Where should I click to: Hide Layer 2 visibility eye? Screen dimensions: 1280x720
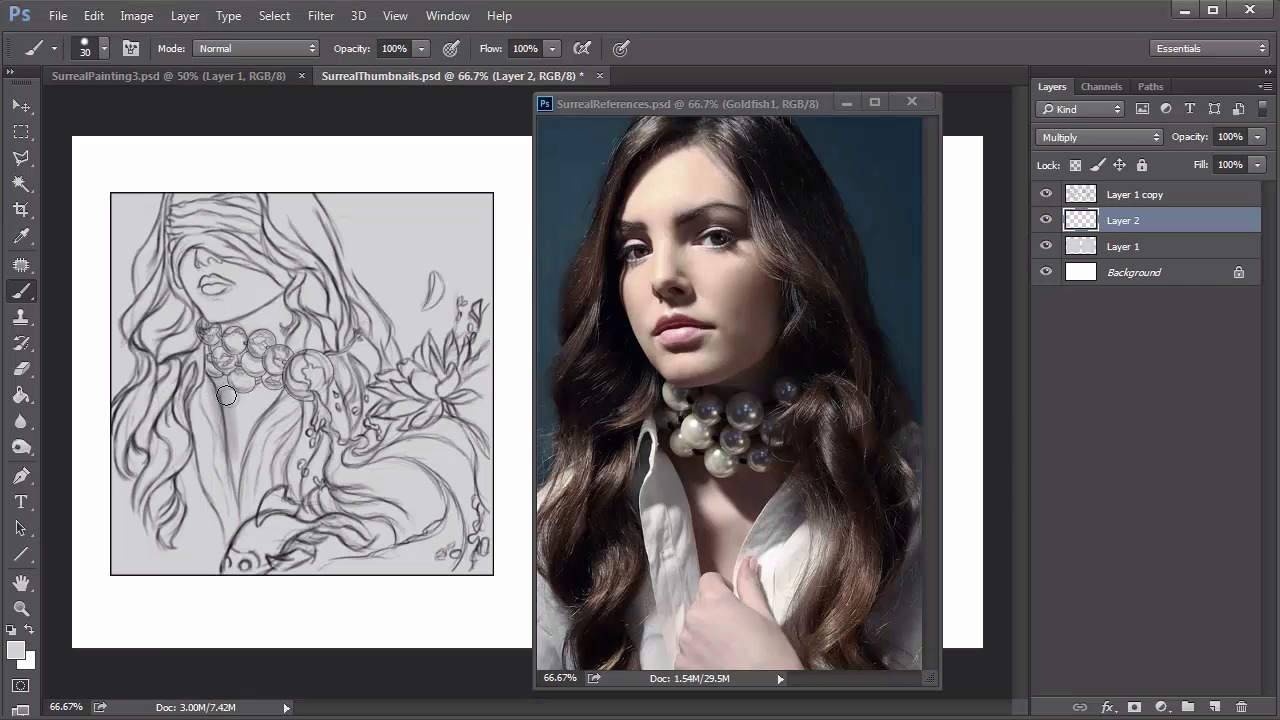[1046, 220]
